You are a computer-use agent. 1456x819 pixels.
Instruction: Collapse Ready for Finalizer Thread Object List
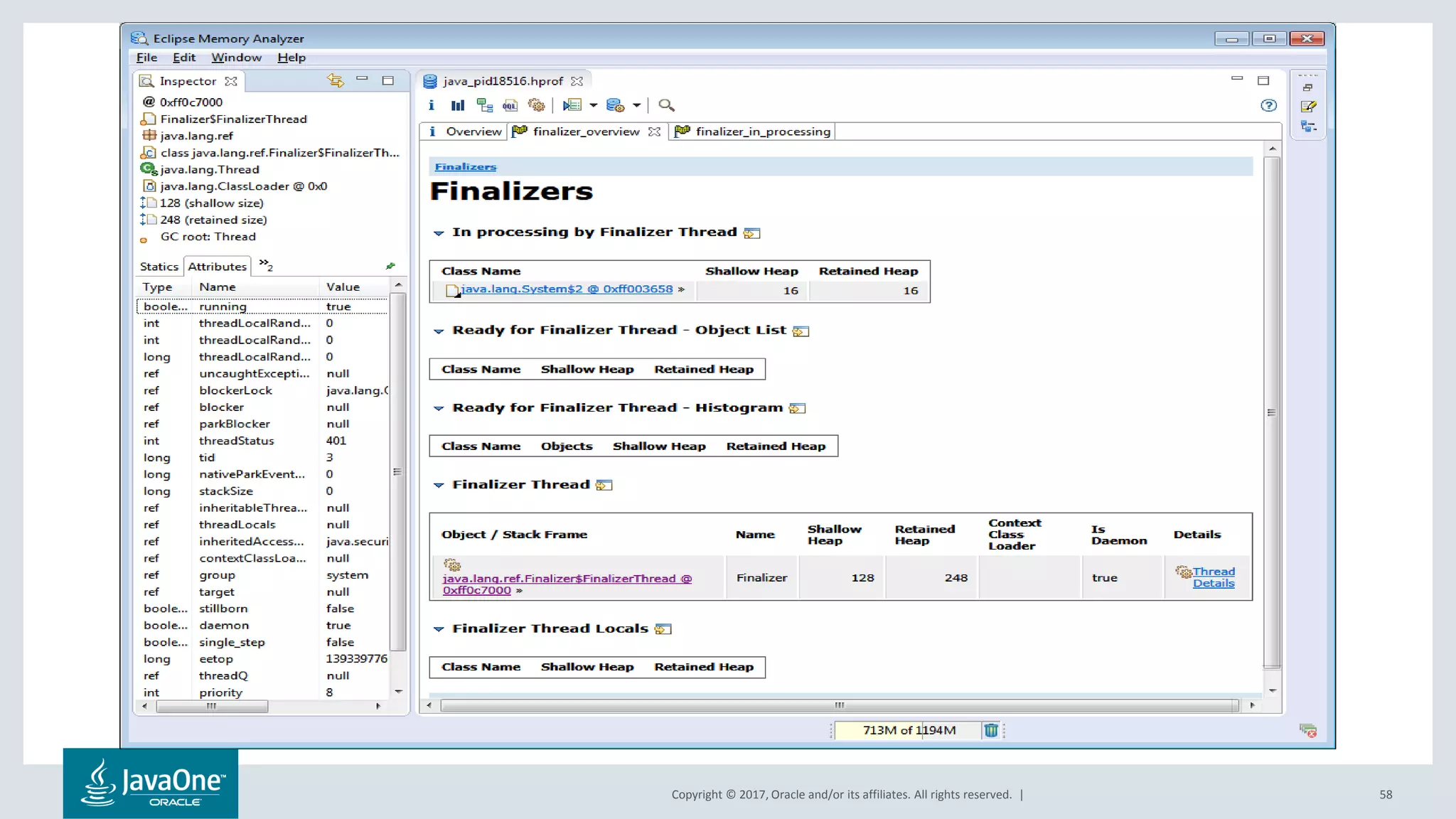coord(439,331)
